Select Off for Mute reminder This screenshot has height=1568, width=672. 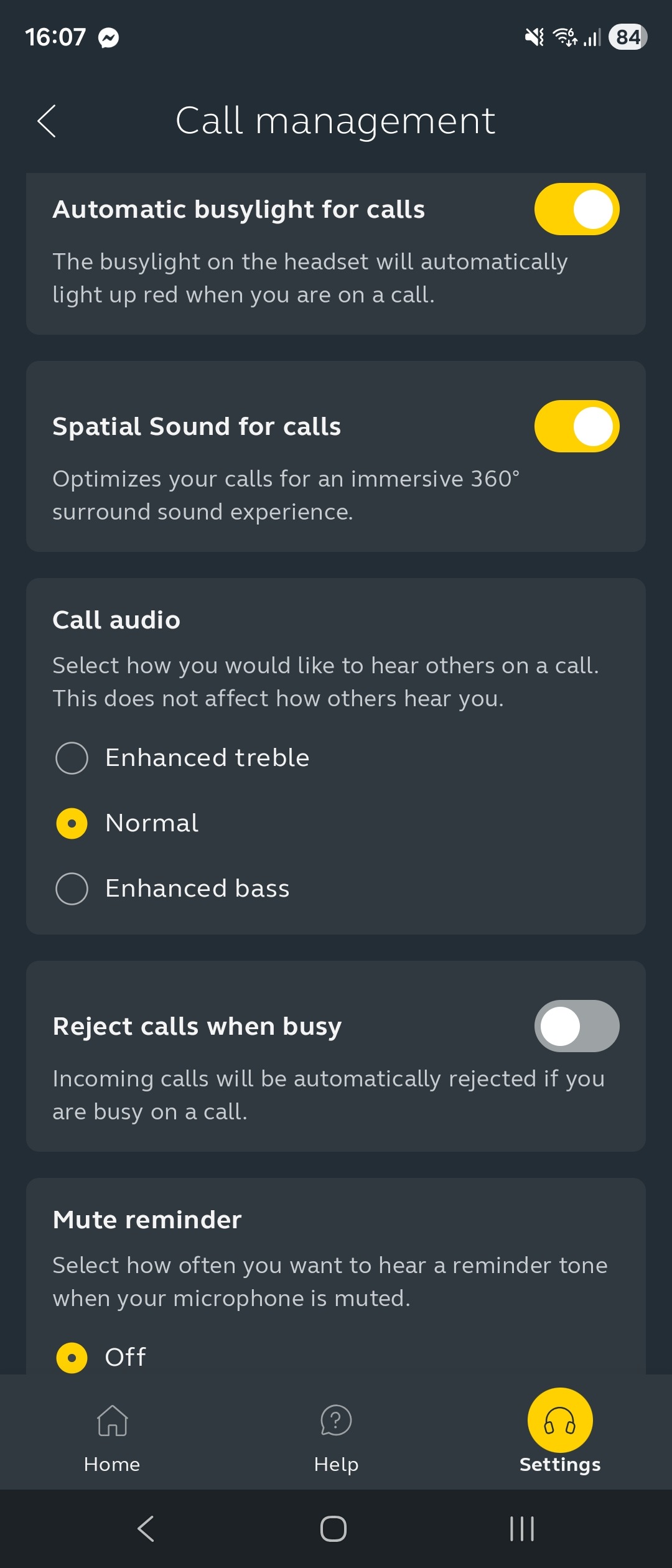(72, 1358)
